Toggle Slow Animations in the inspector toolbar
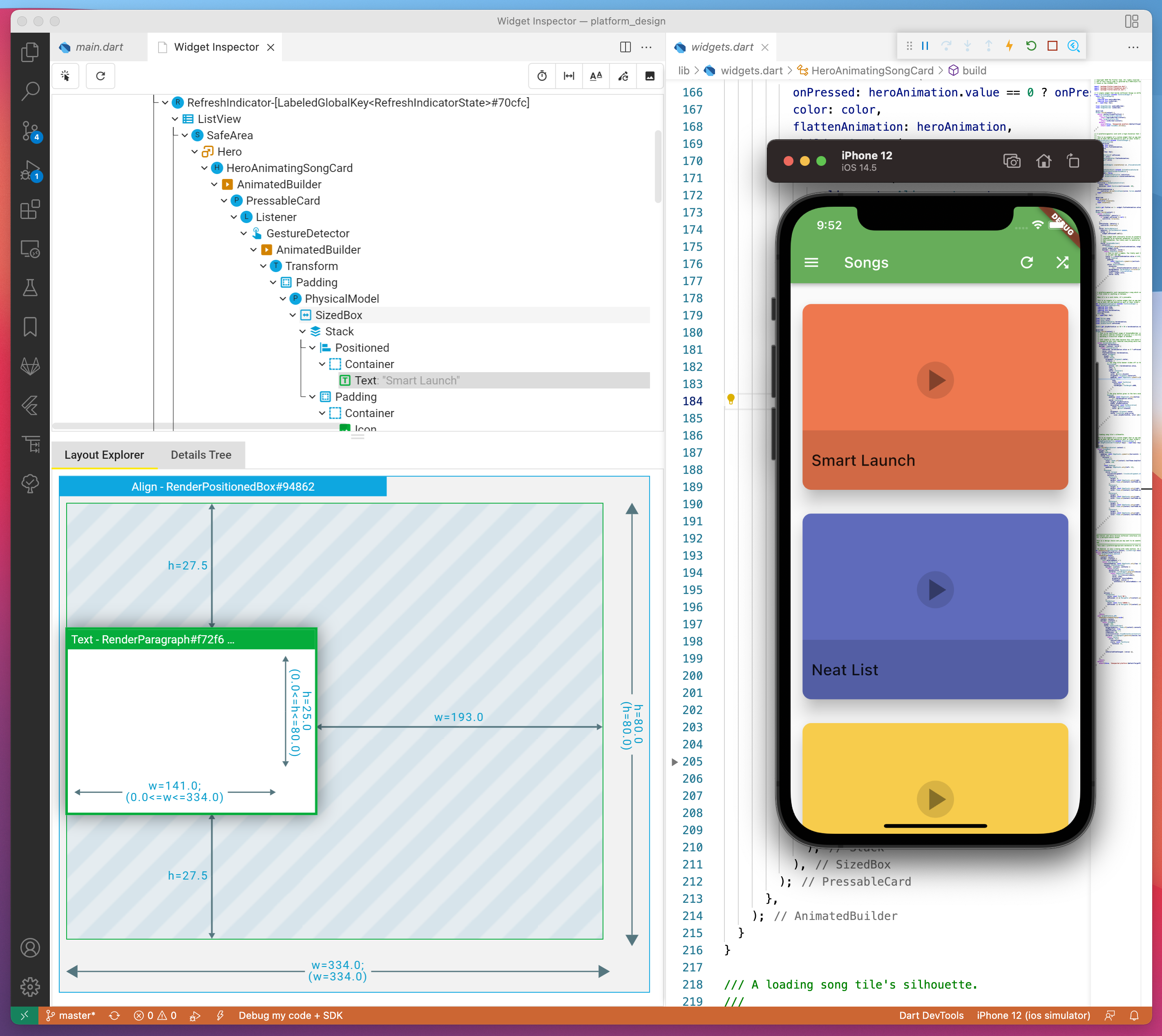Viewport: 1162px width, 1036px height. pyautogui.click(x=542, y=76)
